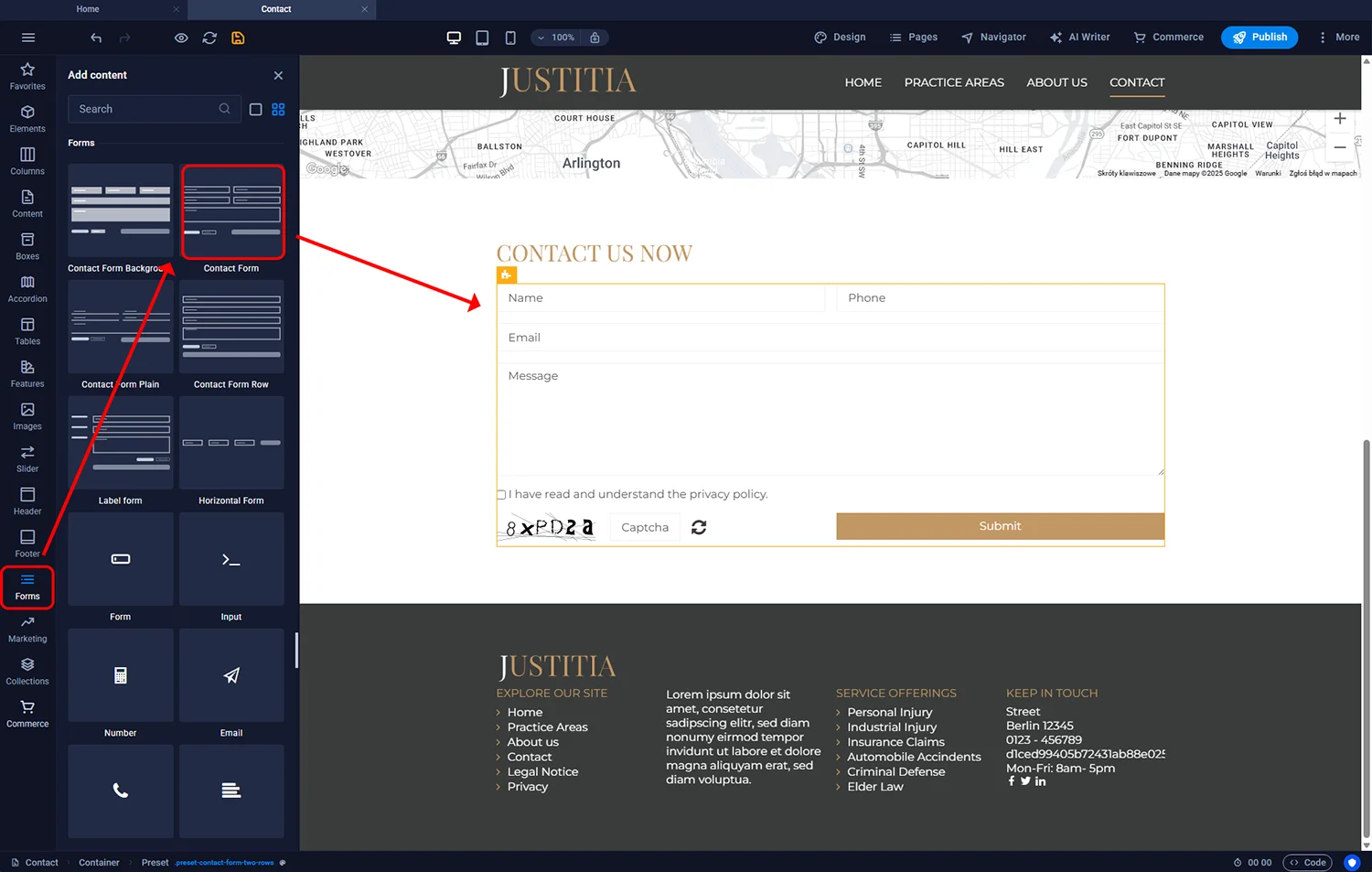Switch to desktop viewport

click(x=454, y=38)
